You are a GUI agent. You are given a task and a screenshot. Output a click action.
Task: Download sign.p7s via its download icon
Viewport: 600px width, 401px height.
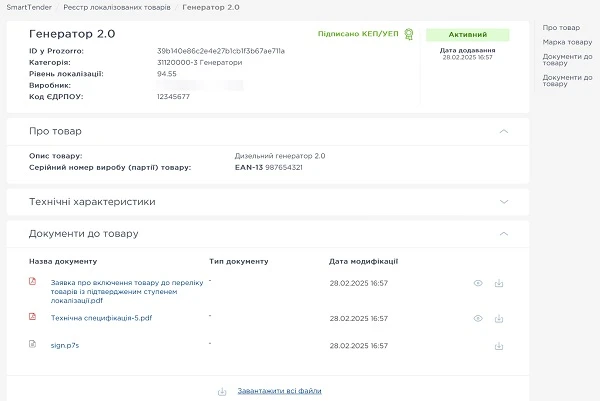[498, 345]
